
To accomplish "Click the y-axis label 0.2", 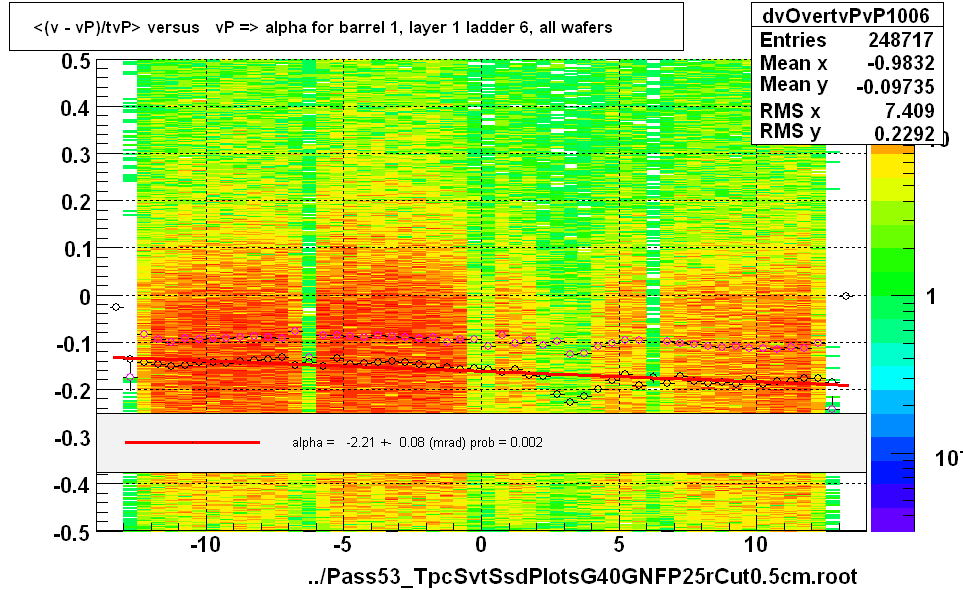I will [x=76, y=202].
